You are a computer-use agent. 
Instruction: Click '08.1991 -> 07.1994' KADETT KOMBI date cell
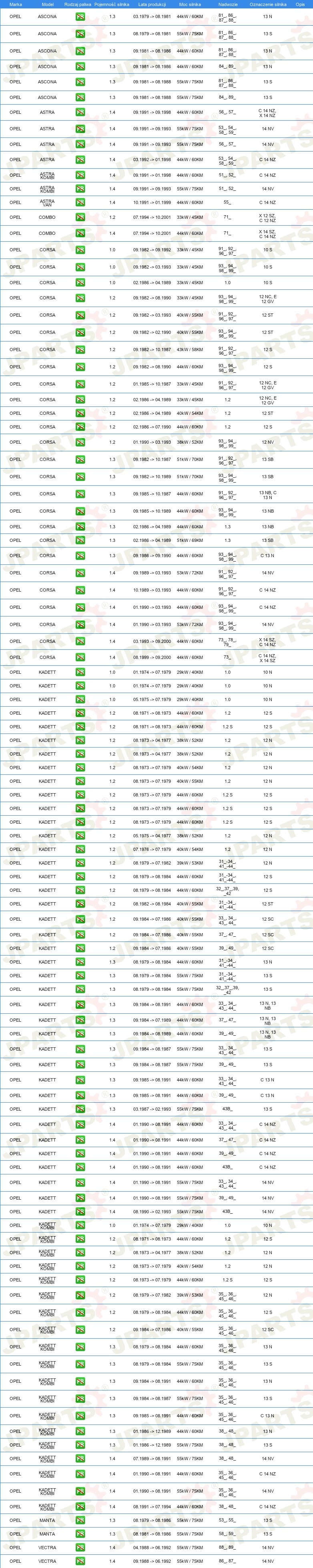coord(152,1507)
